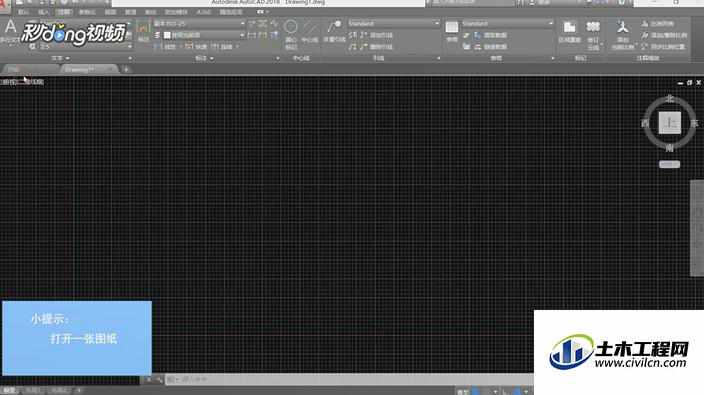
Task: Click the Add Current Scale icon
Action: coord(623,35)
